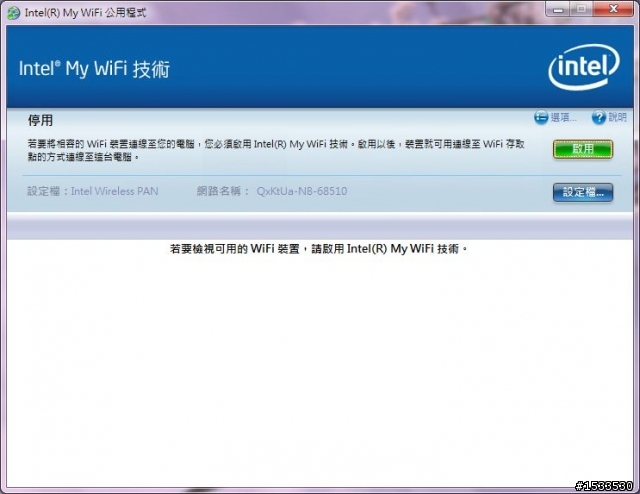Open the 說明 help link
640x494 pixels.
(617, 118)
